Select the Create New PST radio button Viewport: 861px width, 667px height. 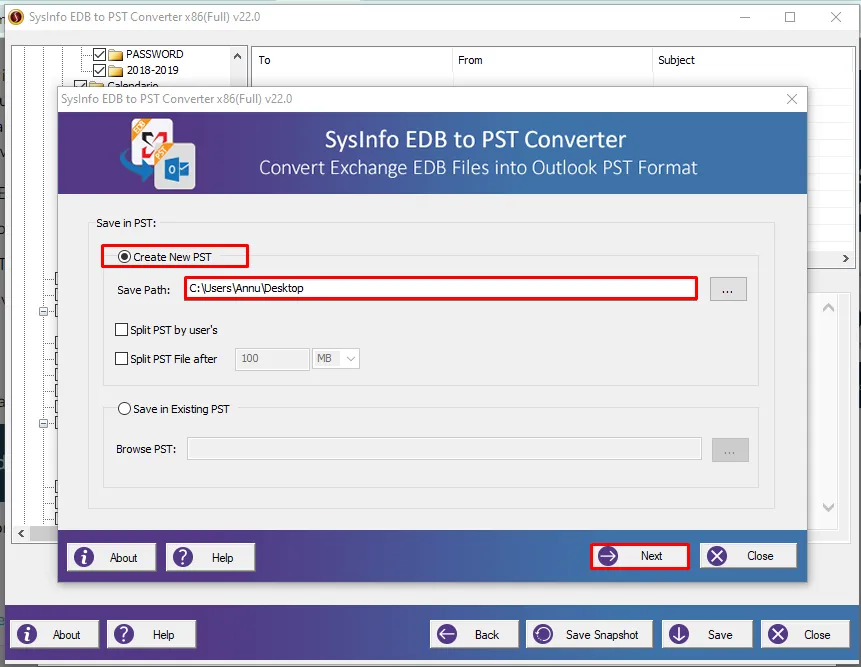click(x=125, y=256)
